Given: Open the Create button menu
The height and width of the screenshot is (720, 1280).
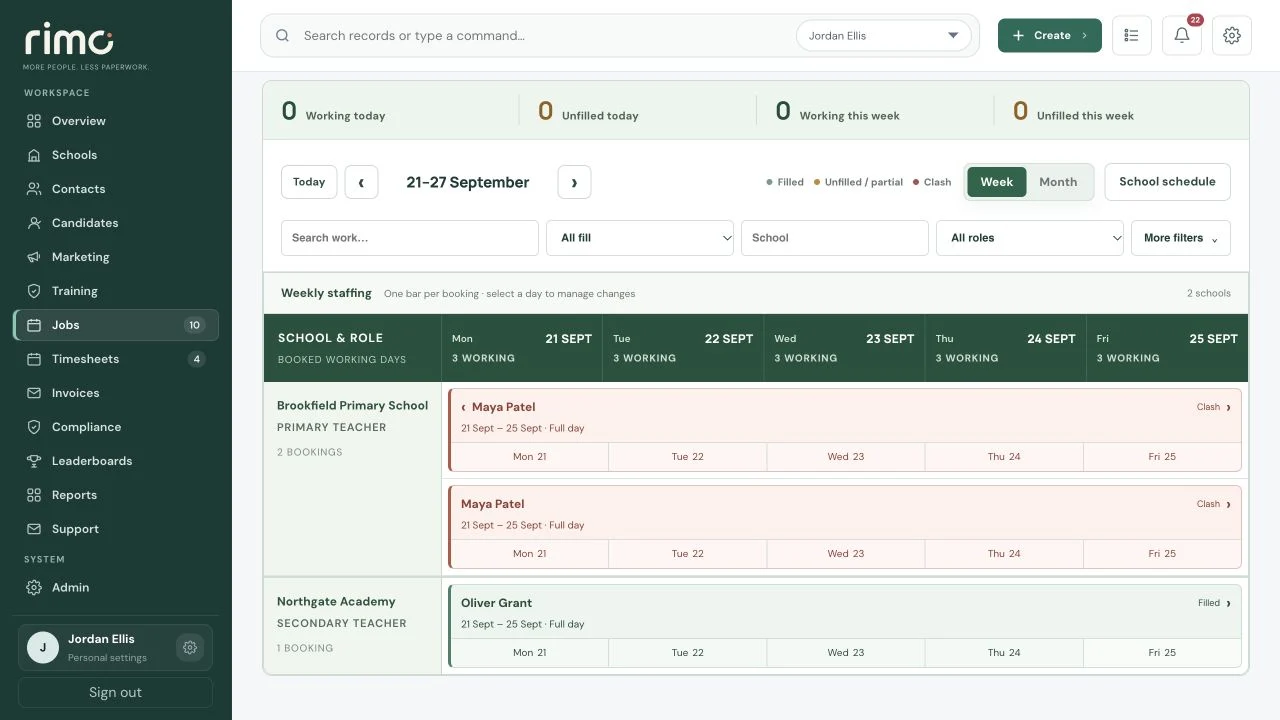Looking at the screenshot, I should (x=1050, y=36).
